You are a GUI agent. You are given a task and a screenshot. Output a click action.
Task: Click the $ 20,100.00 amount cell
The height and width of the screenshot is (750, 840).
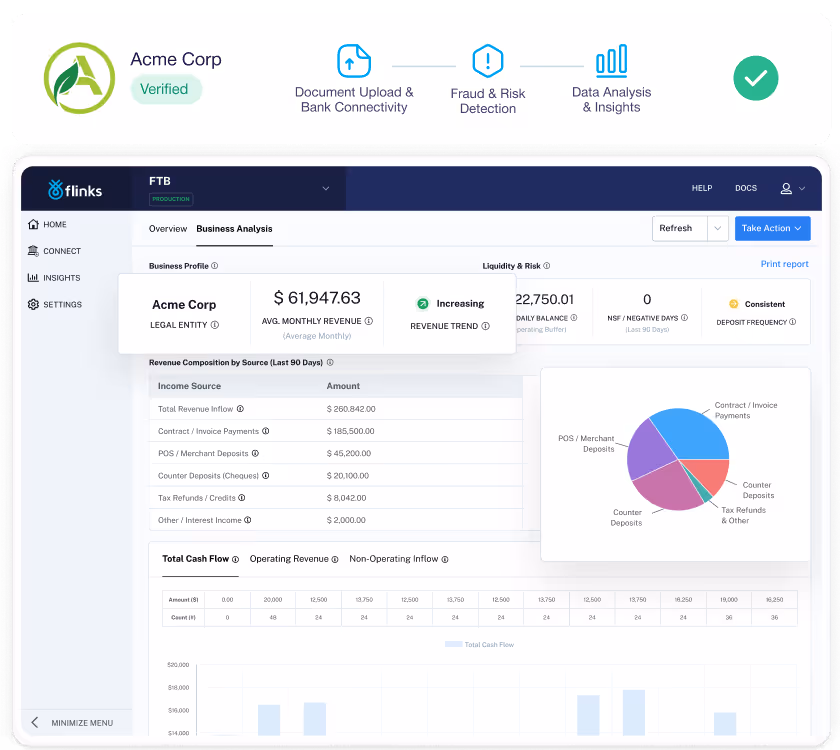348,475
